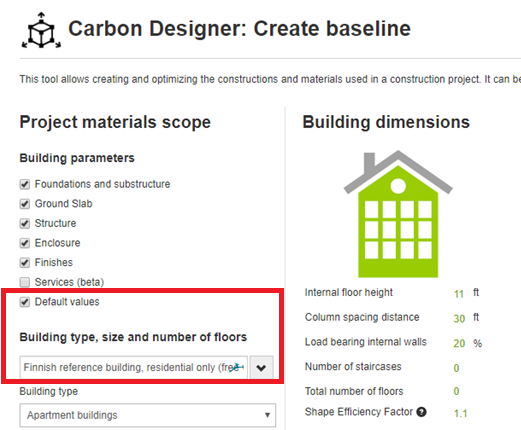The image size is (521, 430).
Task: Toggle the Ground Slab checkbox
Action: tap(25, 204)
